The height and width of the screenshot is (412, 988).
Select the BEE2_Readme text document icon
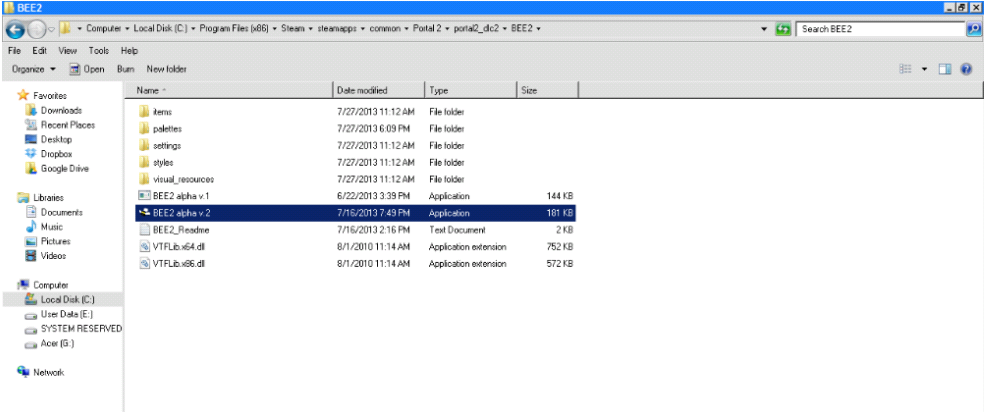[144, 230]
